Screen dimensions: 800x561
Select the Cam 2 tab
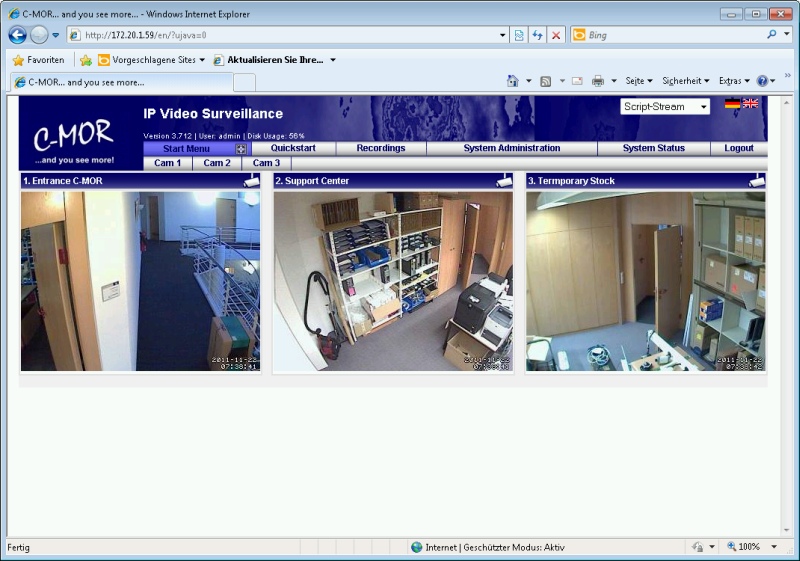pyautogui.click(x=217, y=163)
